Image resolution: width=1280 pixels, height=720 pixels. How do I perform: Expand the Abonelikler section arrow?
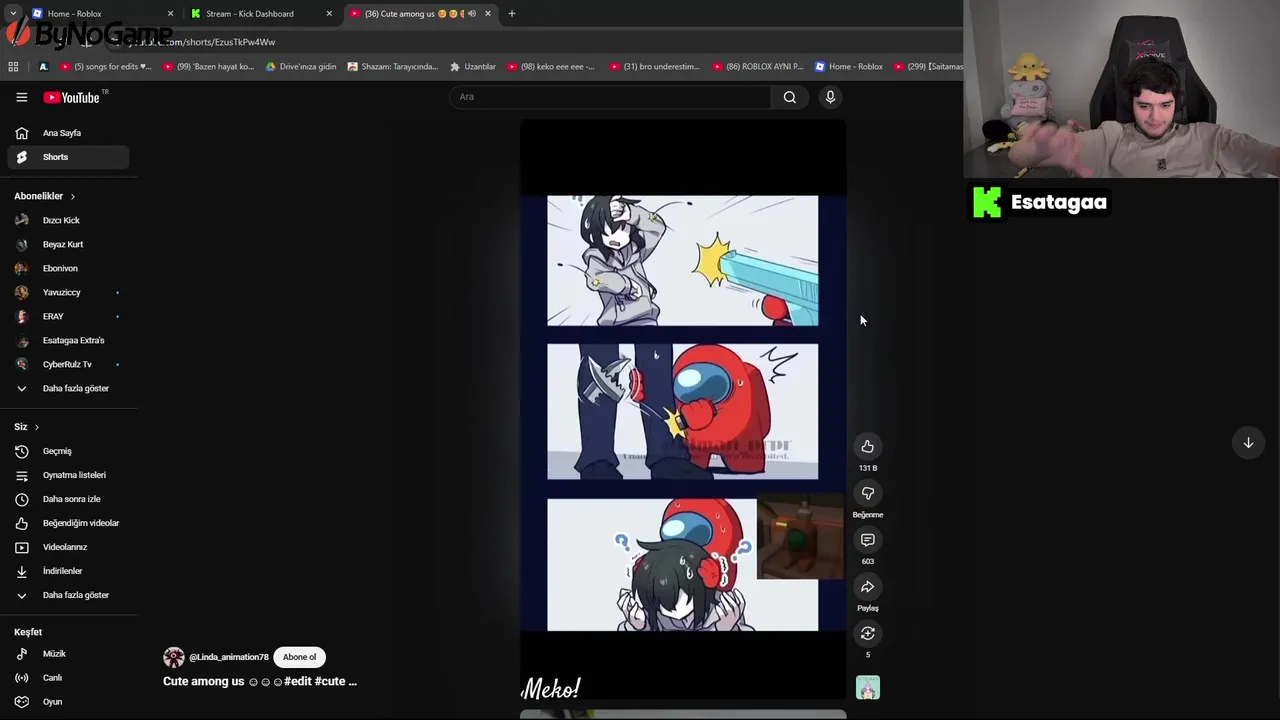coord(72,196)
